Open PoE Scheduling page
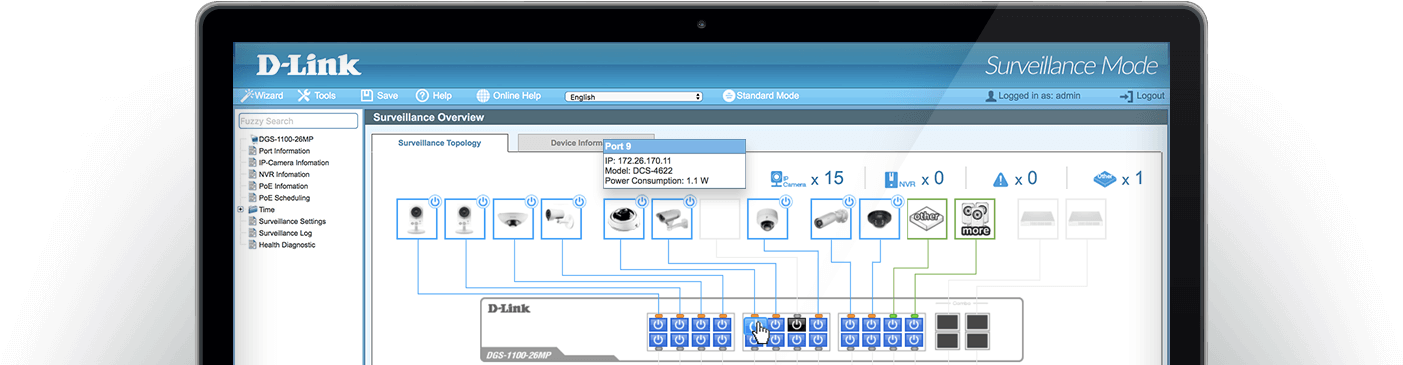This screenshot has height=365, width=1403. pyautogui.click(x=279, y=198)
